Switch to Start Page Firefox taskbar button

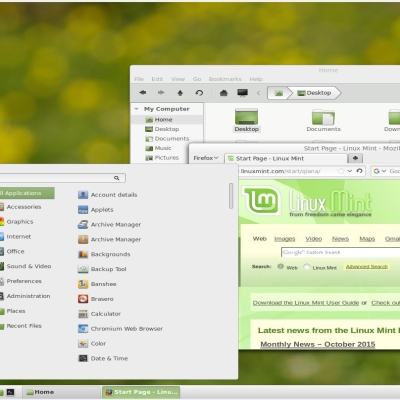[141, 392]
